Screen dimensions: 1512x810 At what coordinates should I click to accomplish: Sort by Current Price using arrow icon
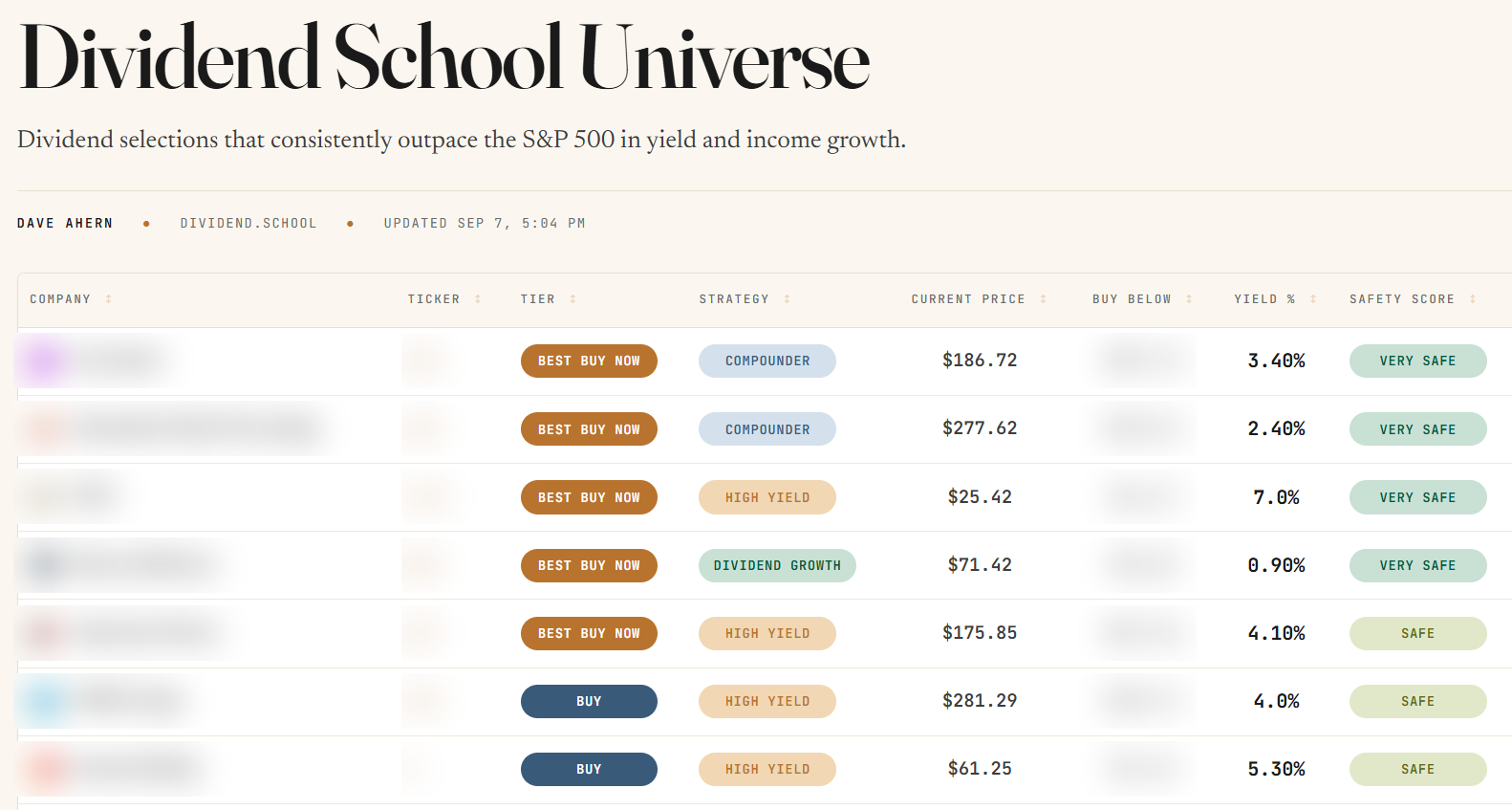[x=1044, y=299]
